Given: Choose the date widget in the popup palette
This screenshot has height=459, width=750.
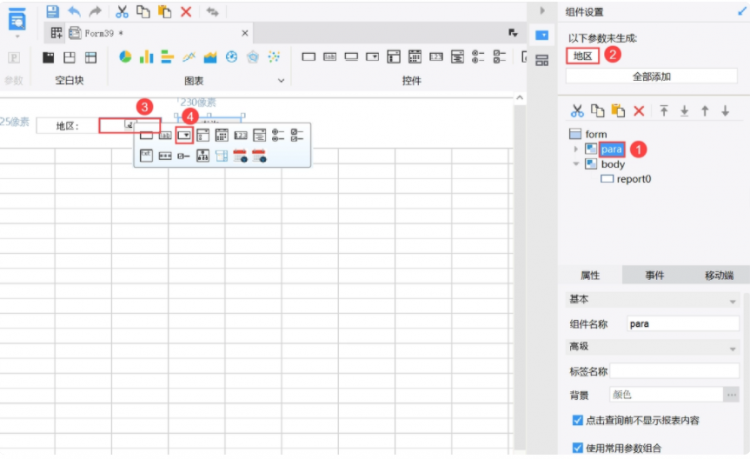Looking at the screenshot, I should point(221,135).
